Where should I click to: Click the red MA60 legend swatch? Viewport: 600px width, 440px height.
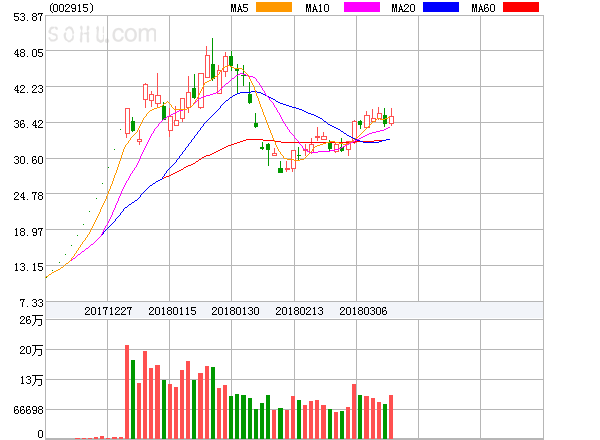tap(521, 7)
